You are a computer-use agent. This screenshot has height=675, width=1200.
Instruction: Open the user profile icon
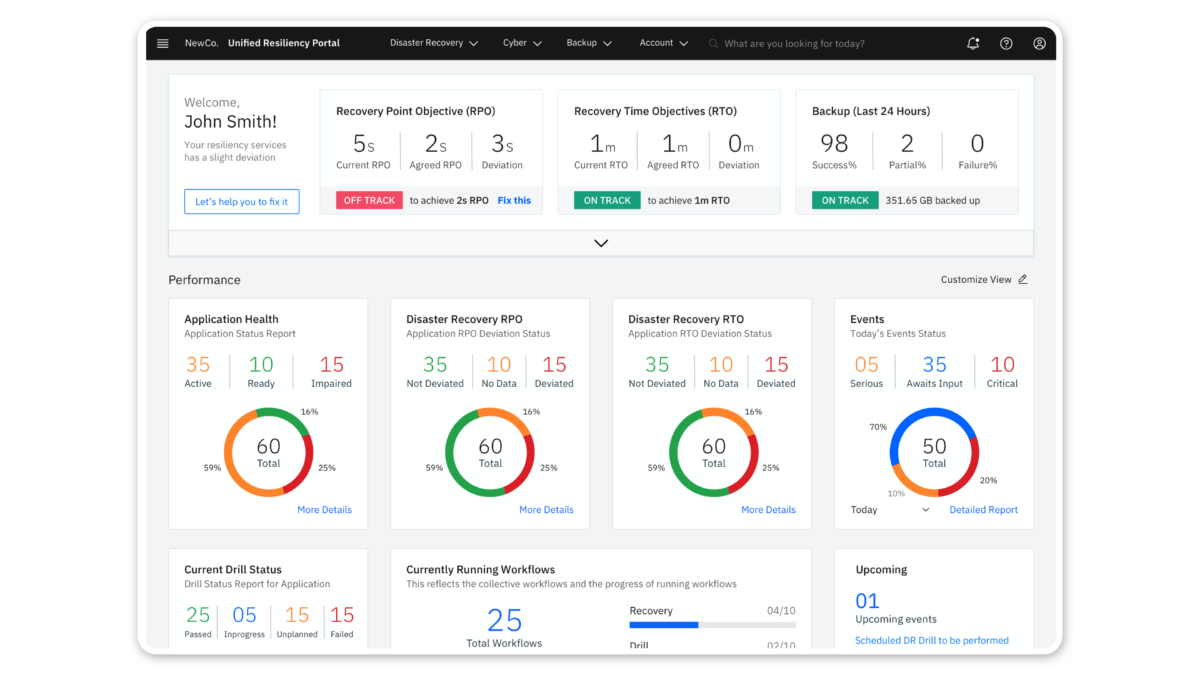(1039, 44)
